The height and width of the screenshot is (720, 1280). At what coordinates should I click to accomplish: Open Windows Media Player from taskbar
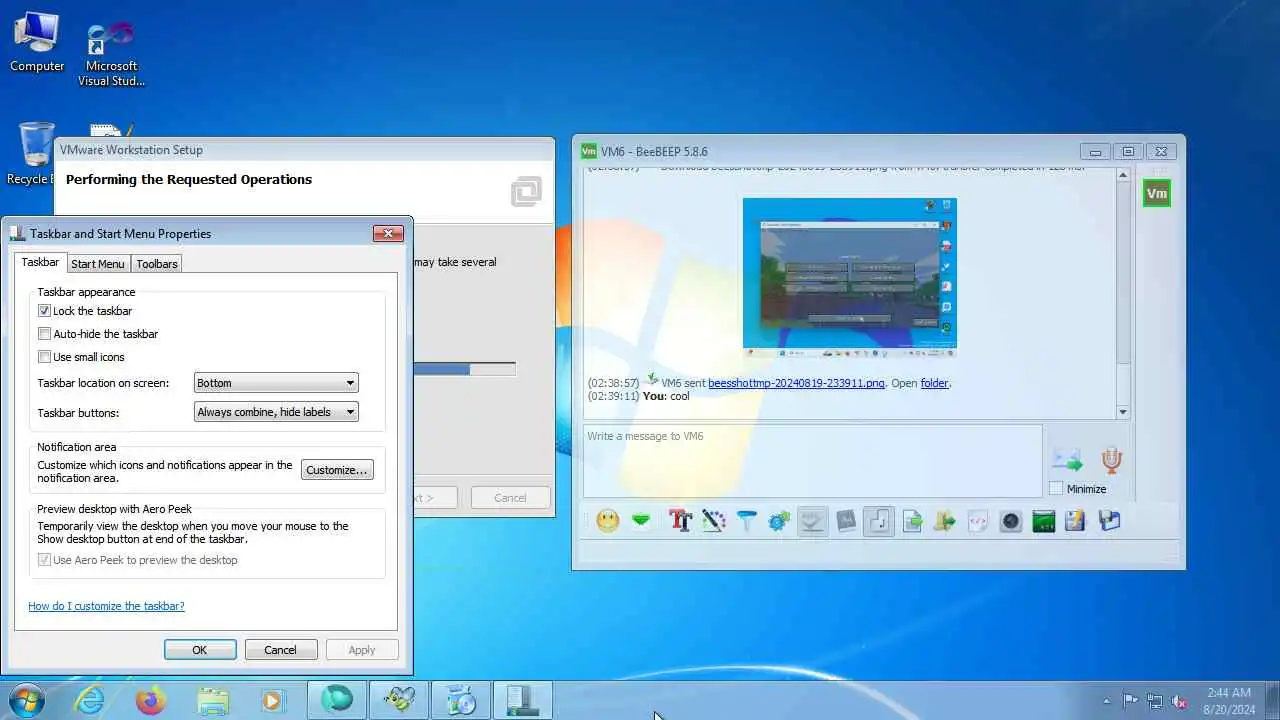[273, 700]
